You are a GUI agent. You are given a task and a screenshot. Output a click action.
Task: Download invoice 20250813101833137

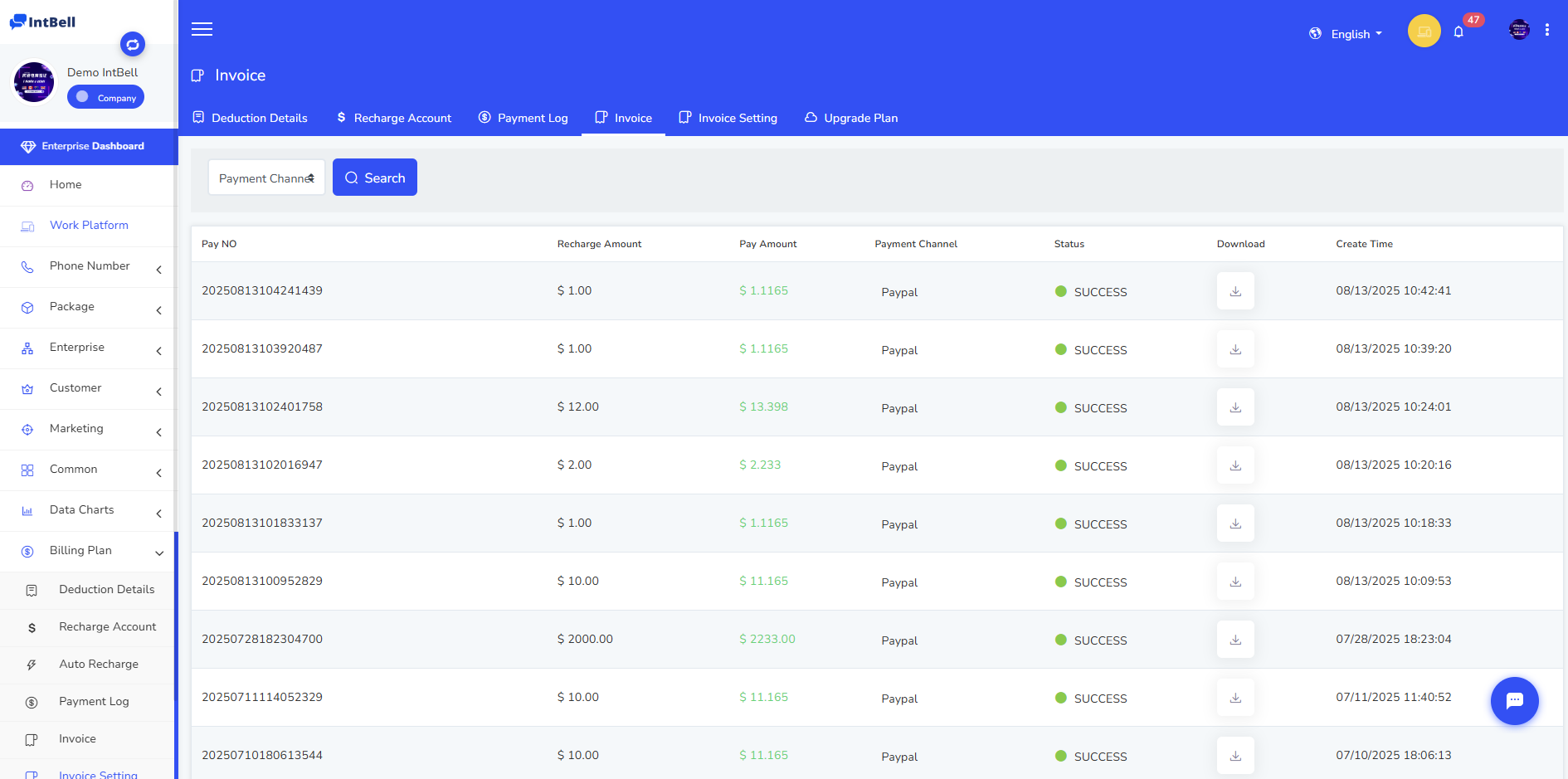(x=1235, y=523)
